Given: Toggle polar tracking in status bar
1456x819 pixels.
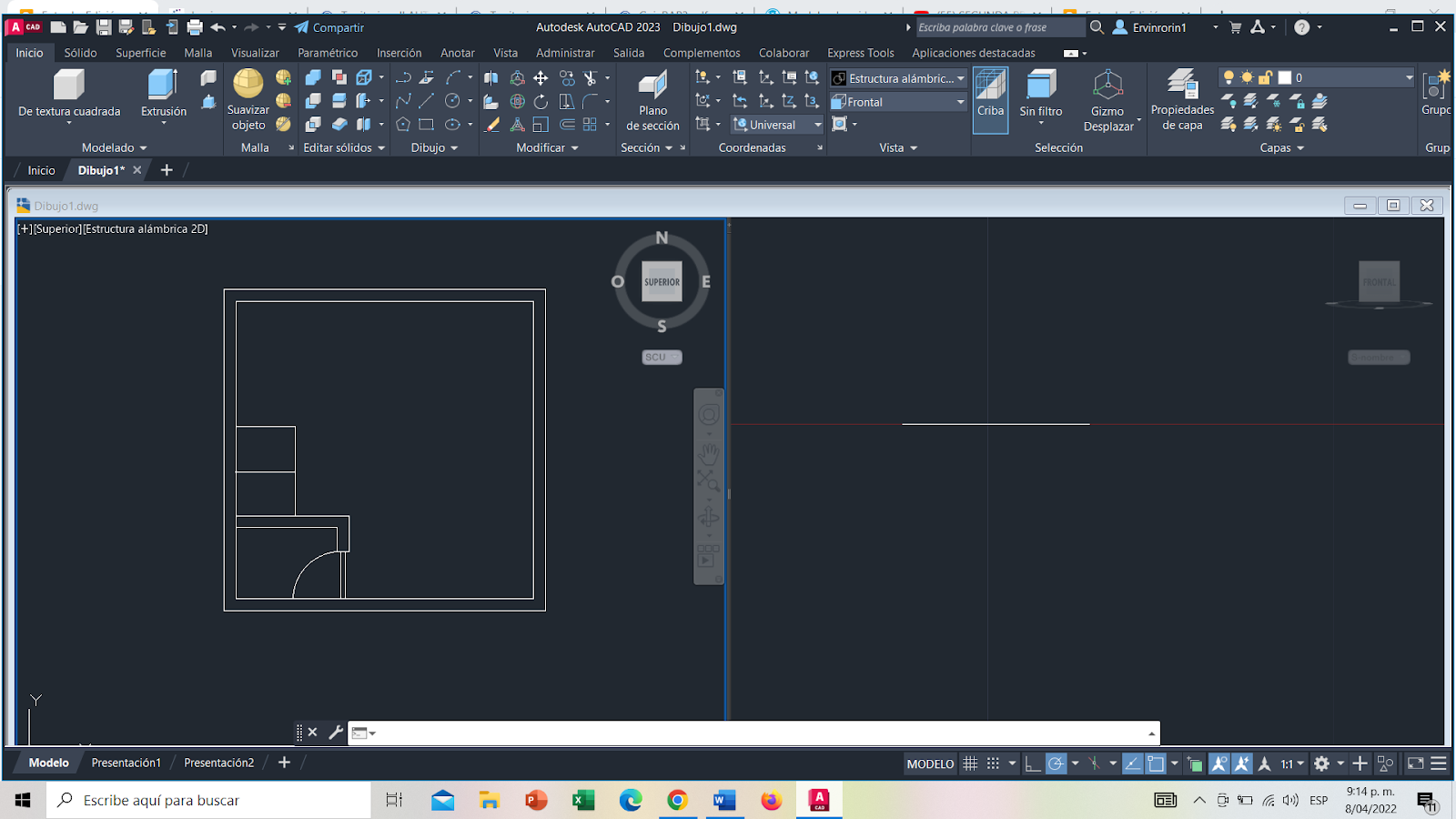Looking at the screenshot, I should [1056, 764].
